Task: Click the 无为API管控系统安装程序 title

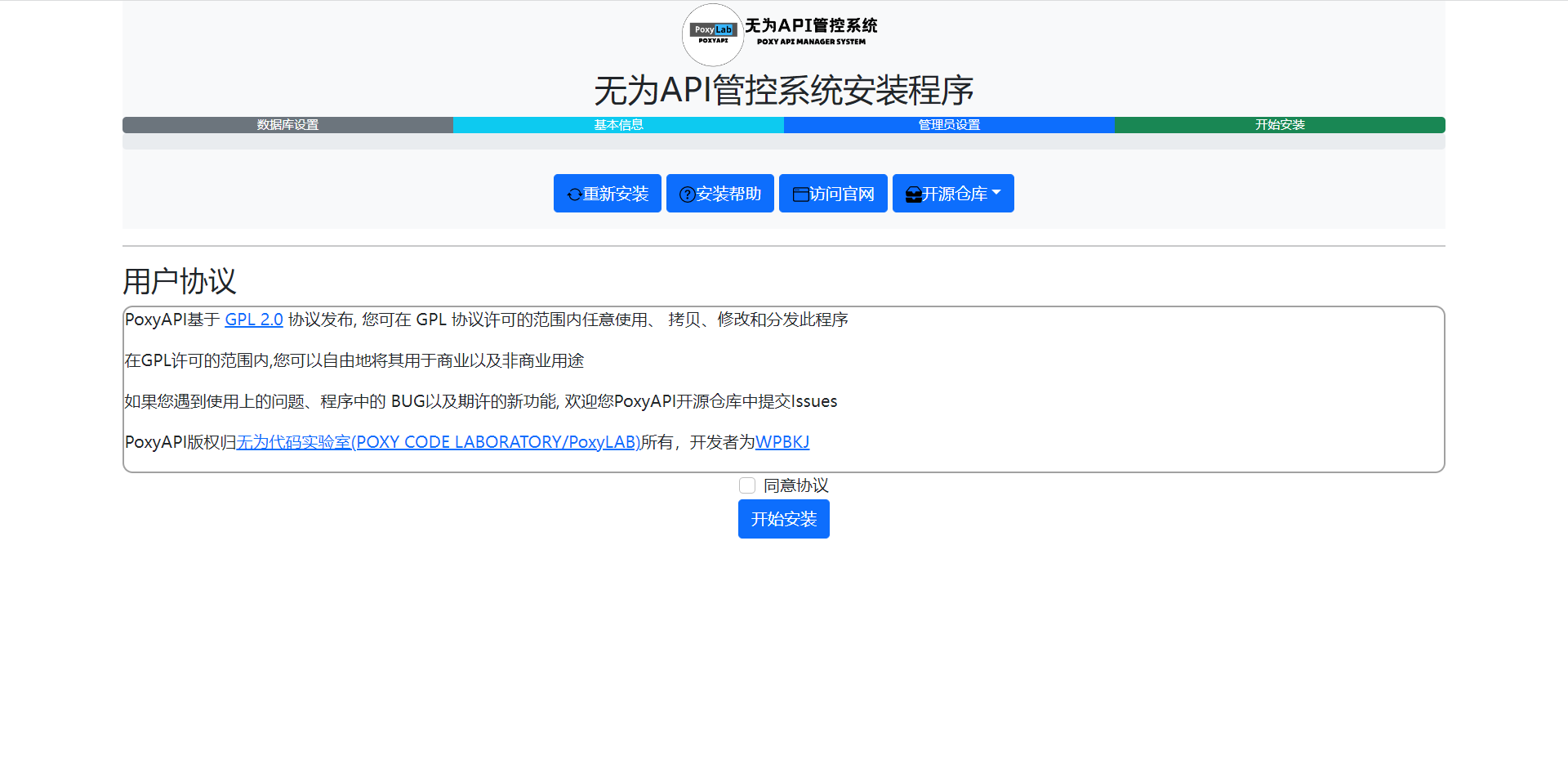Action: click(784, 90)
